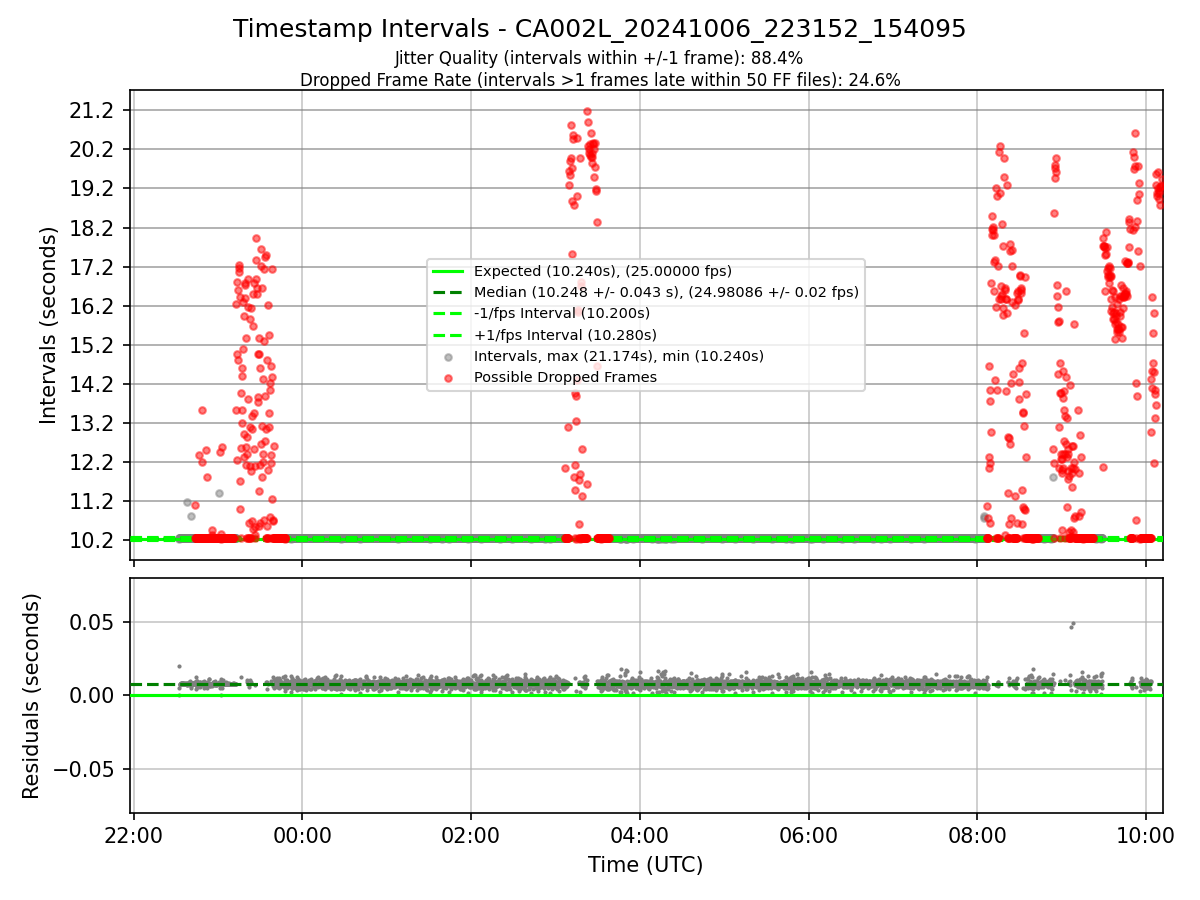Viewport: 1200px width, 900px height.
Task: Click the red dot swatch for Possible Dropped Frames
Action: tap(449, 378)
